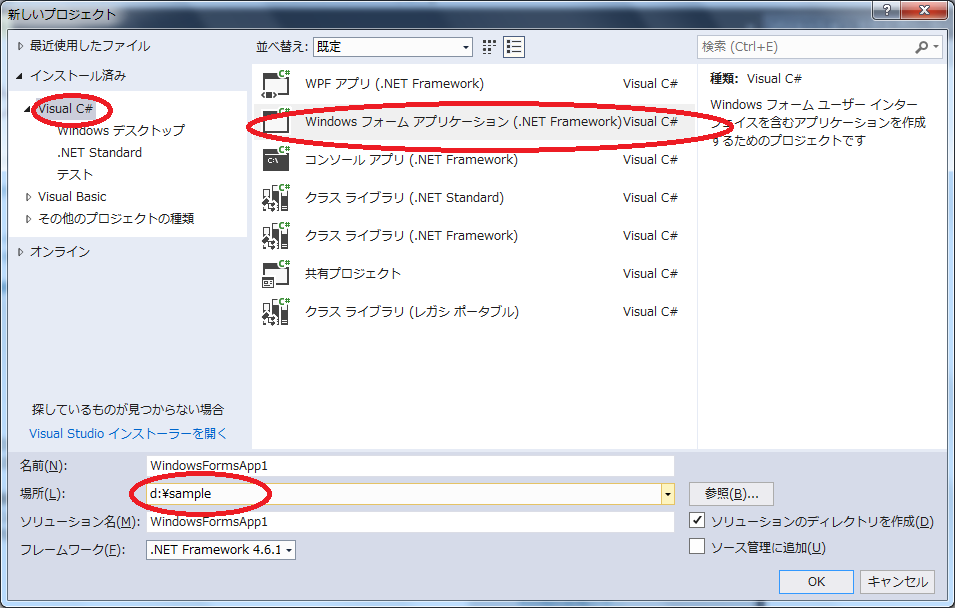Click インストール済み label
The height and width of the screenshot is (608, 955).
point(78,76)
